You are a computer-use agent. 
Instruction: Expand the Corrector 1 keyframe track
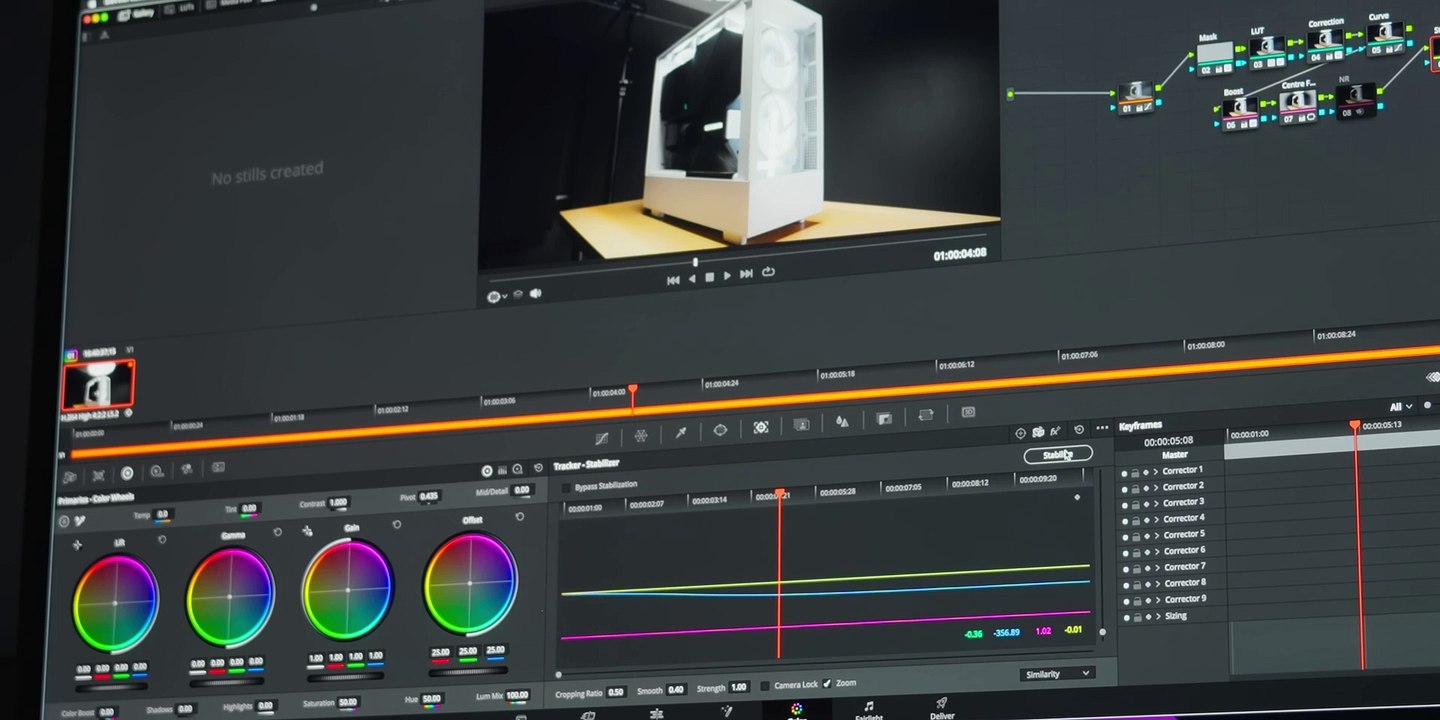click(1157, 471)
